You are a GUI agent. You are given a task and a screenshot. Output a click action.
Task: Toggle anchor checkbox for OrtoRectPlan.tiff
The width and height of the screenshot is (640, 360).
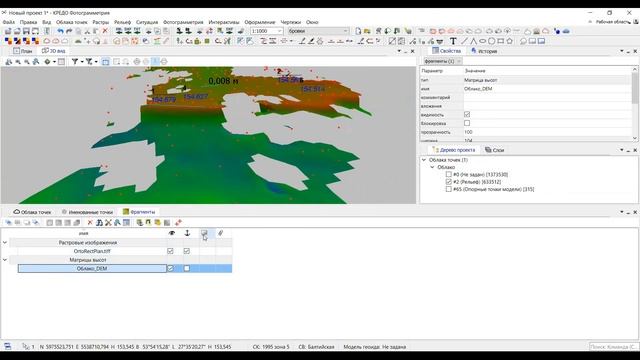187,251
